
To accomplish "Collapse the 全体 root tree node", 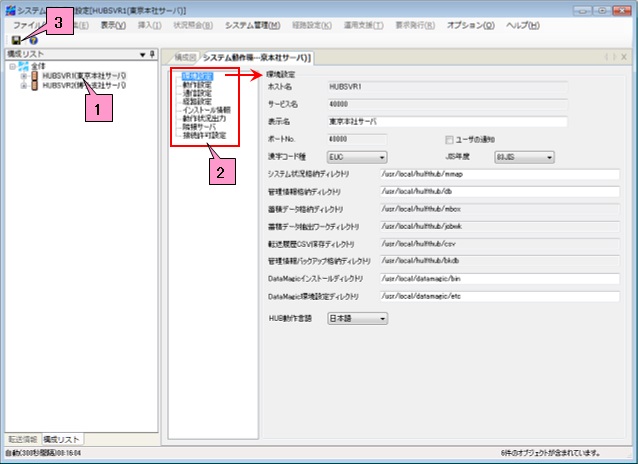I will tap(12, 66).
